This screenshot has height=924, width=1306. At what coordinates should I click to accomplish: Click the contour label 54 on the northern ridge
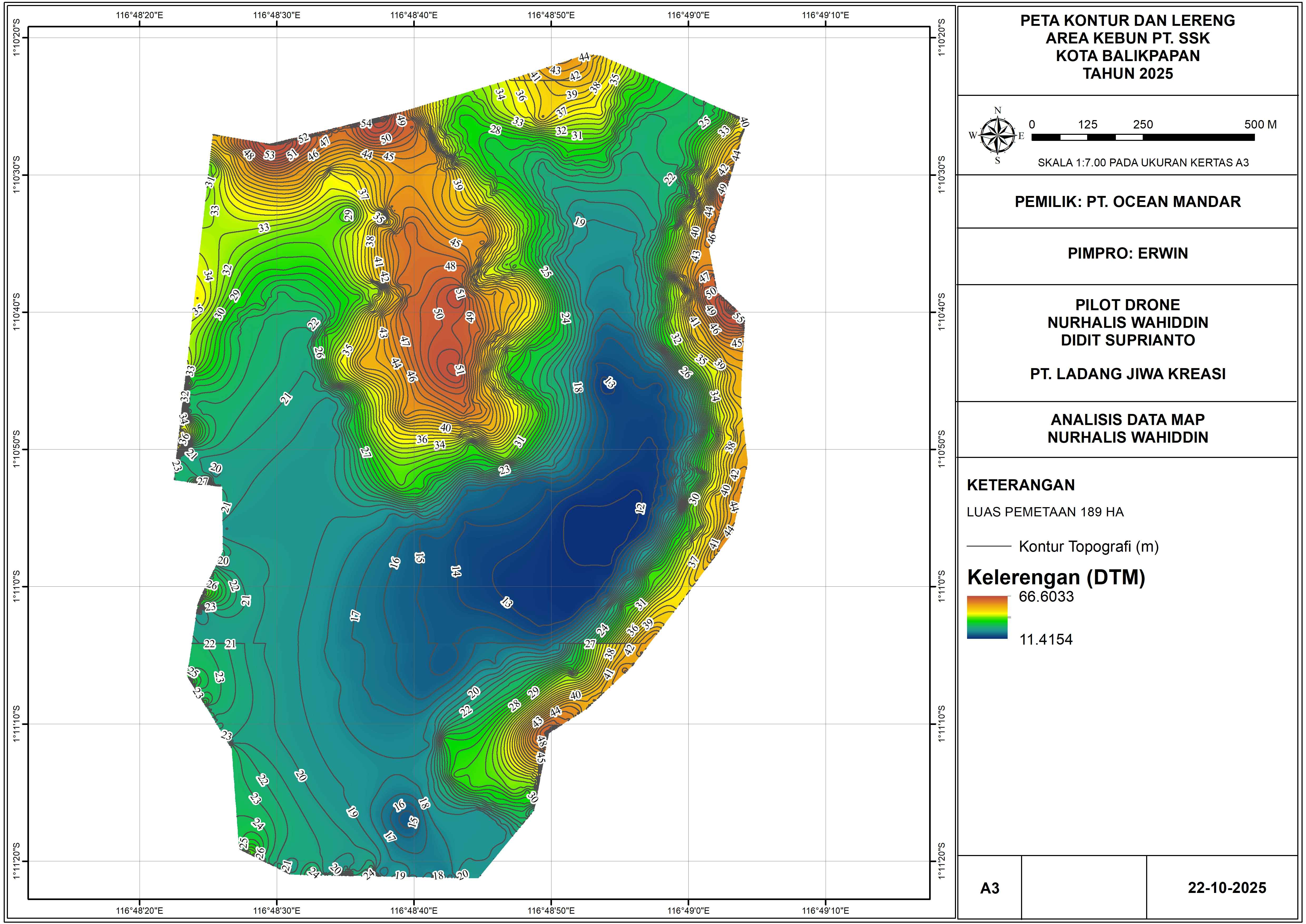tap(366, 123)
